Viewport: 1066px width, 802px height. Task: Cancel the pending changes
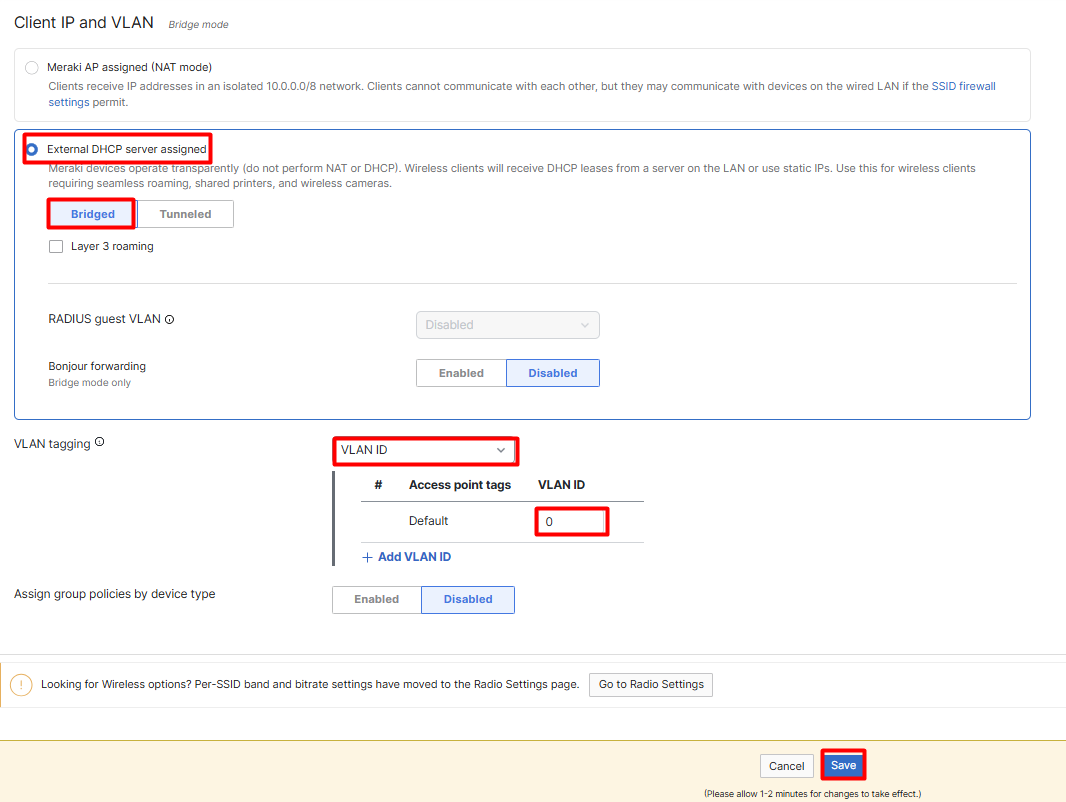coord(787,766)
